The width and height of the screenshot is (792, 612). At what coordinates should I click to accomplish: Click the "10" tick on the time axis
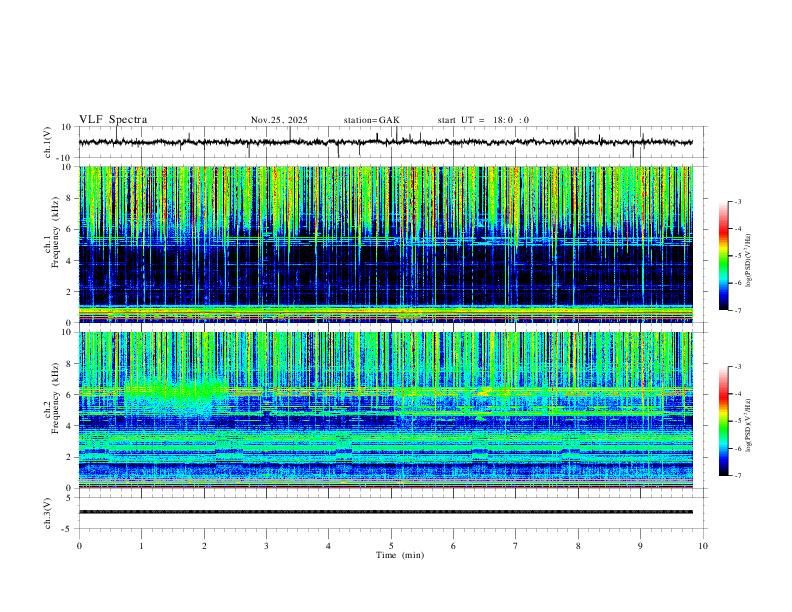pyautogui.click(x=703, y=546)
